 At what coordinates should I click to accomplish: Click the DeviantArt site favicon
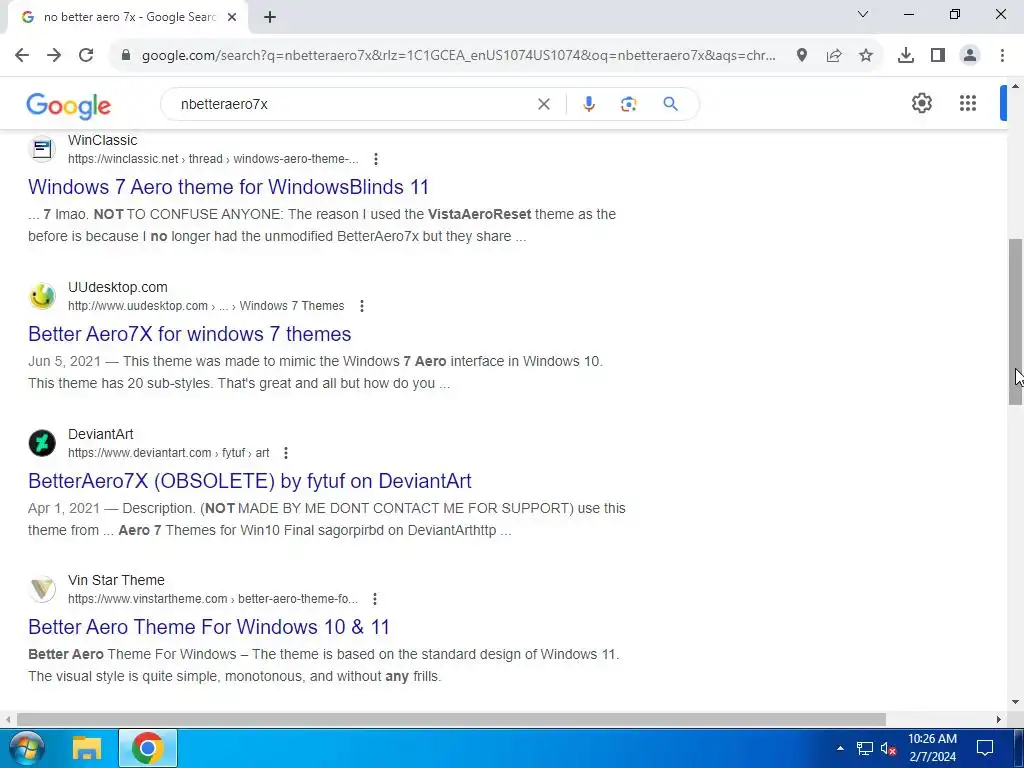pos(42,443)
